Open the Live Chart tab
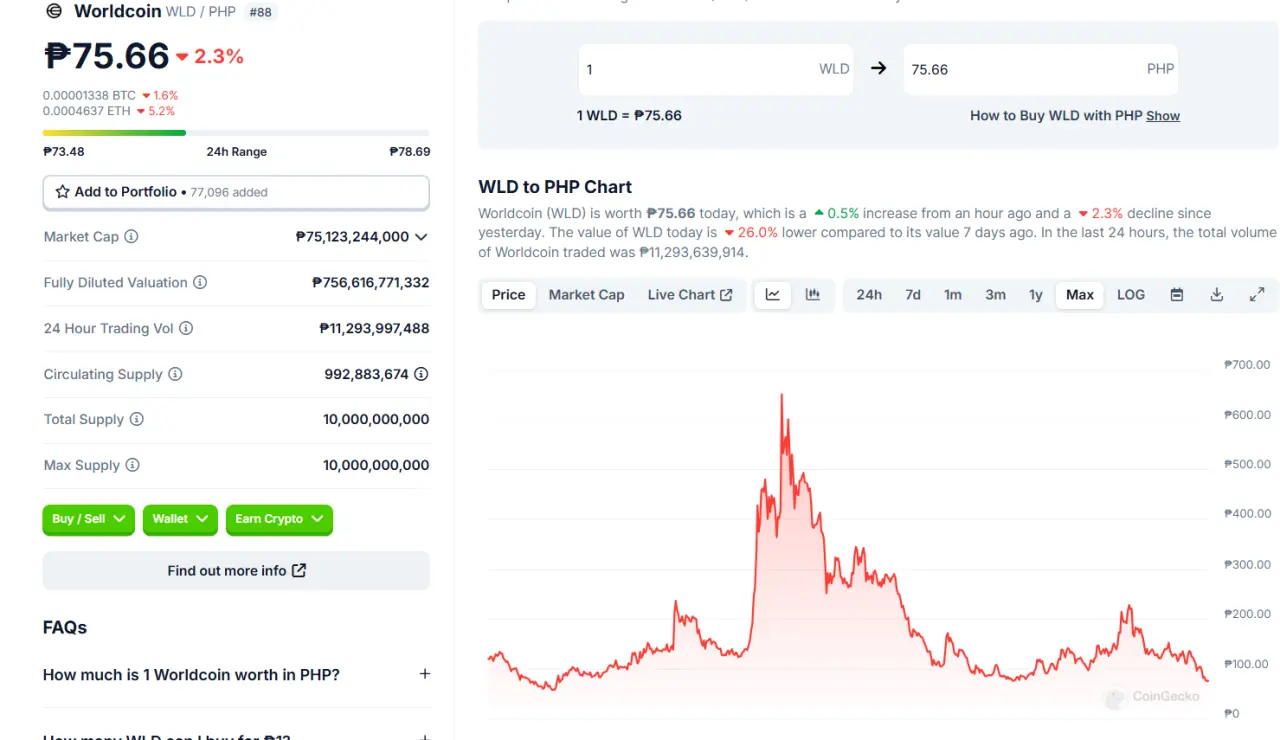 690,295
